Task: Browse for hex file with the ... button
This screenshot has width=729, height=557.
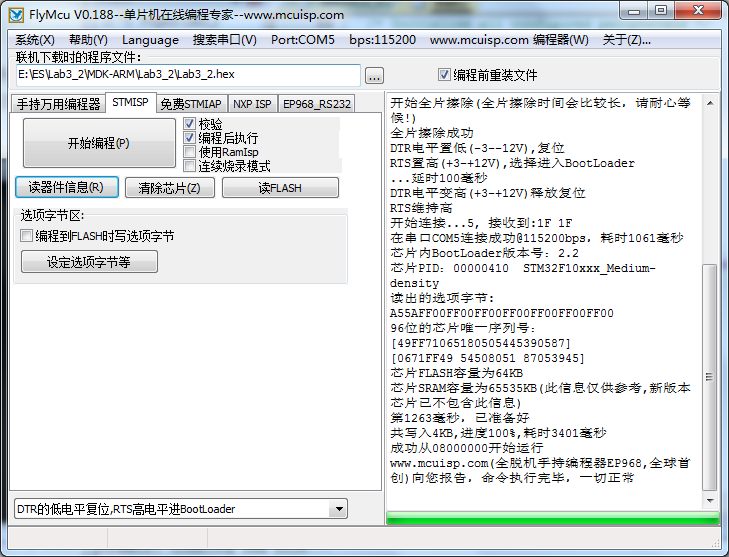Action: click(x=374, y=76)
